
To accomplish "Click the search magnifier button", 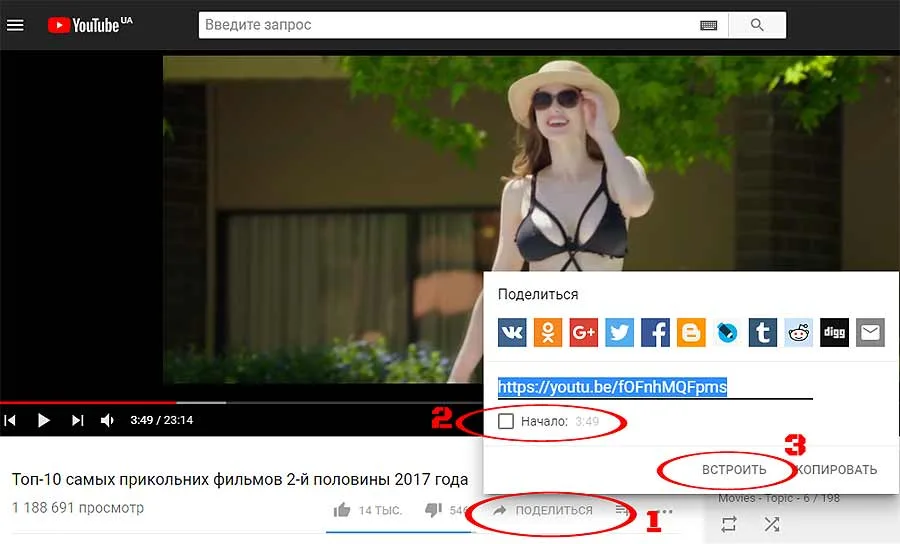I will (757, 25).
